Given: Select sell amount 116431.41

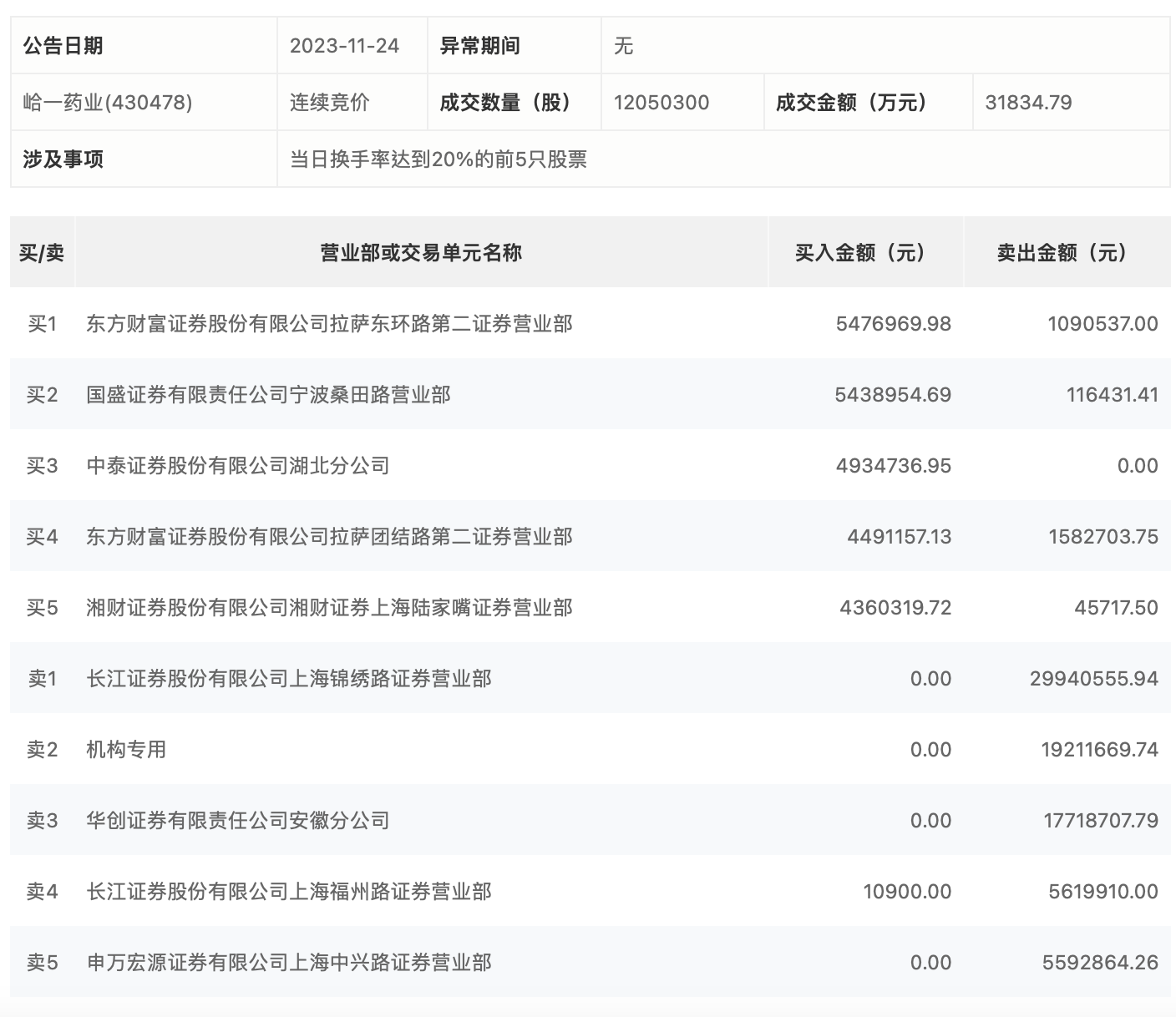Looking at the screenshot, I should [1113, 395].
